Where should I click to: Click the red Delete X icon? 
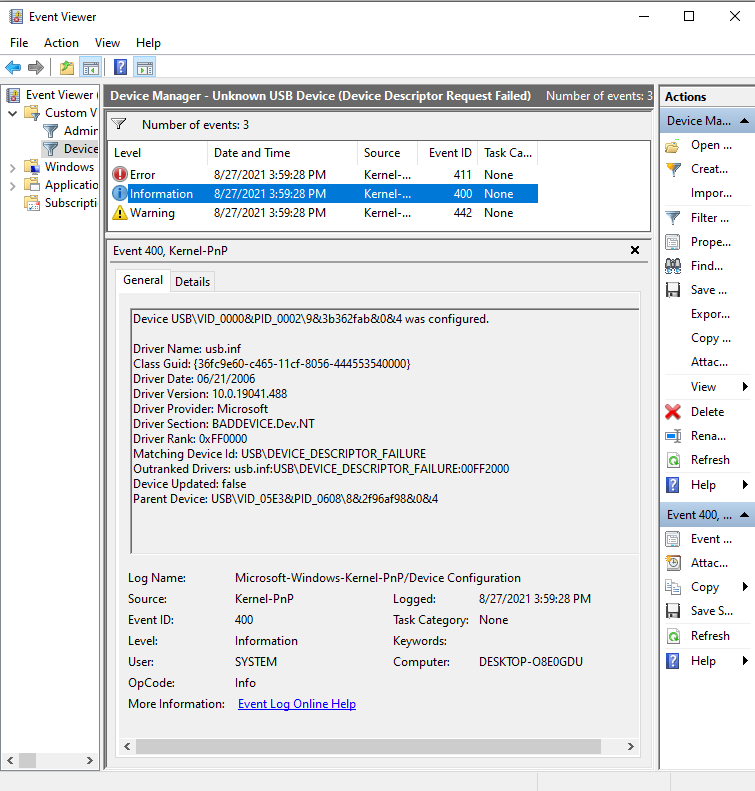(x=673, y=412)
